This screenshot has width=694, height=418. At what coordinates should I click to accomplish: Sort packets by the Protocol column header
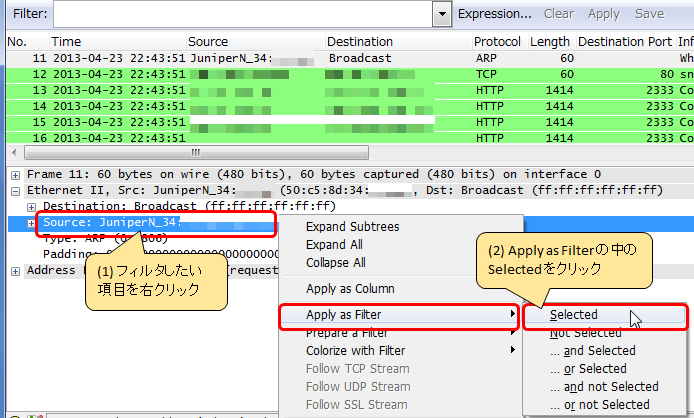497,42
